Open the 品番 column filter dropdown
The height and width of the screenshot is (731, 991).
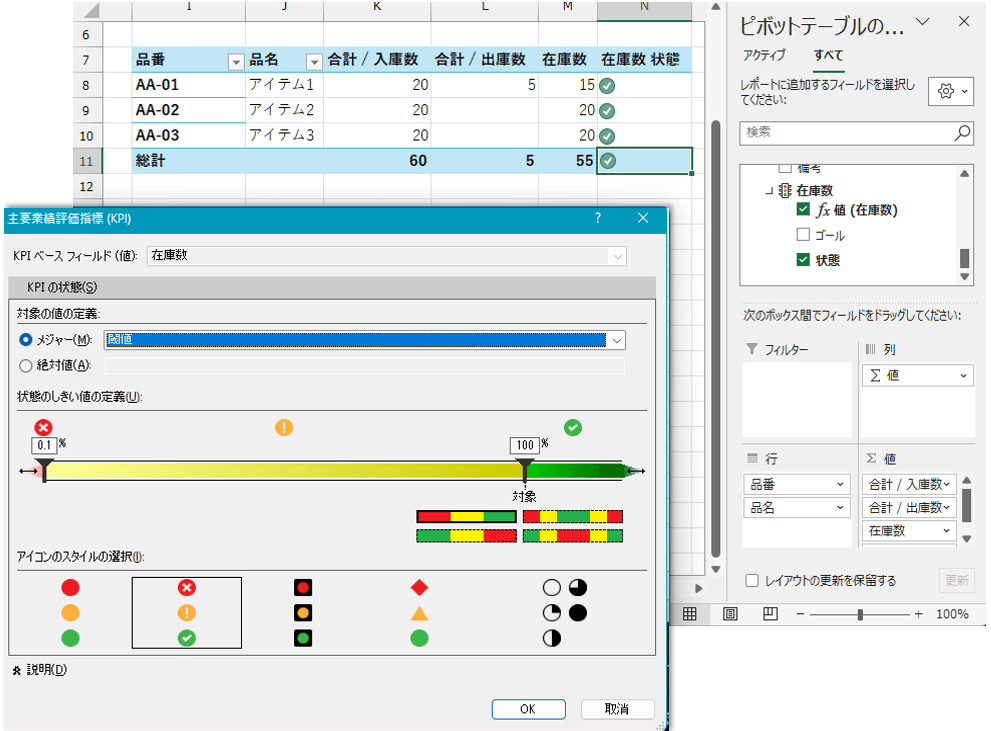point(236,61)
